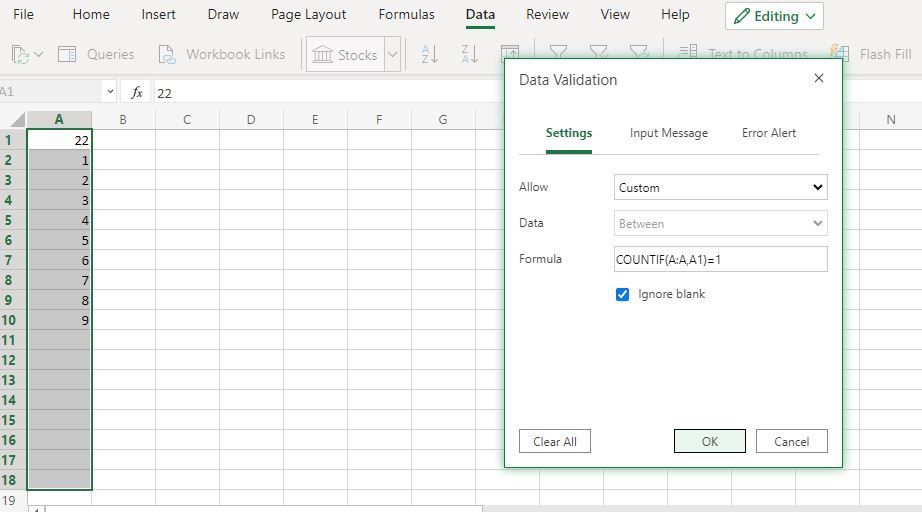This screenshot has height=512, width=922.
Task: Select column F header
Action: [379, 120]
